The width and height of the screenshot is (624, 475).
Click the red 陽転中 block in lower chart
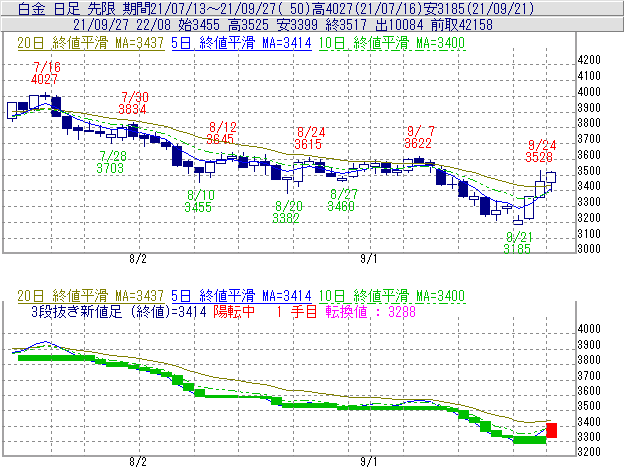point(551,430)
